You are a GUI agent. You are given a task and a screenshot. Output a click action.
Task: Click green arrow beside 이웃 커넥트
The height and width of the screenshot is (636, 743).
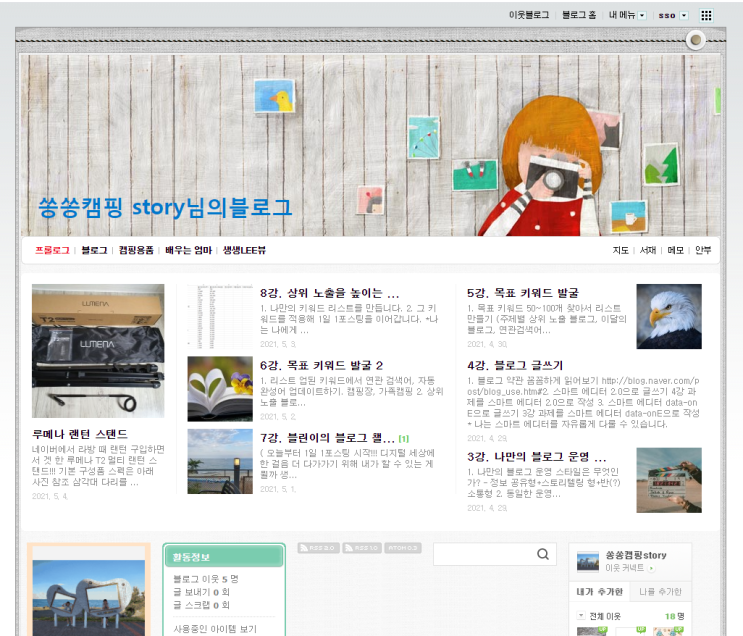(x=652, y=568)
